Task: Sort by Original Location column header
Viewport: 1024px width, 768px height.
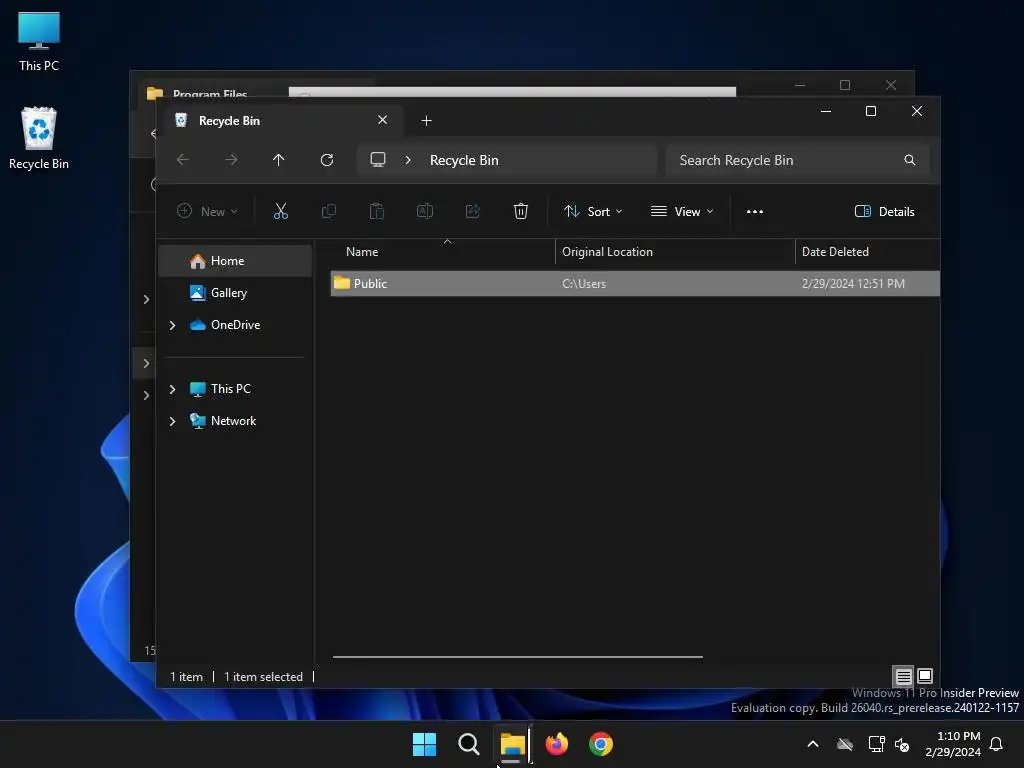Action: pyautogui.click(x=675, y=252)
